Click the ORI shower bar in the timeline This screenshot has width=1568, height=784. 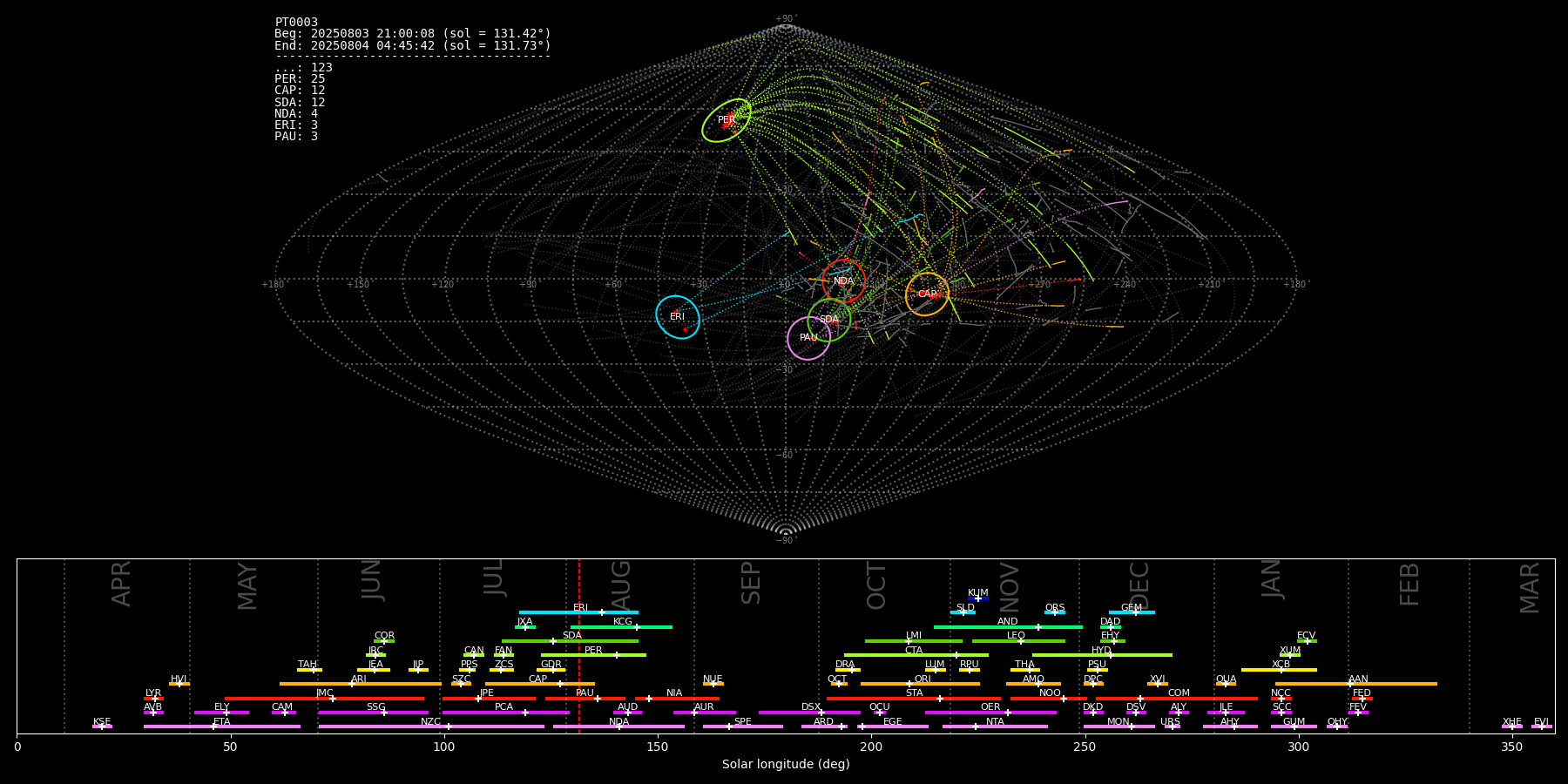[x=920, y=684]
